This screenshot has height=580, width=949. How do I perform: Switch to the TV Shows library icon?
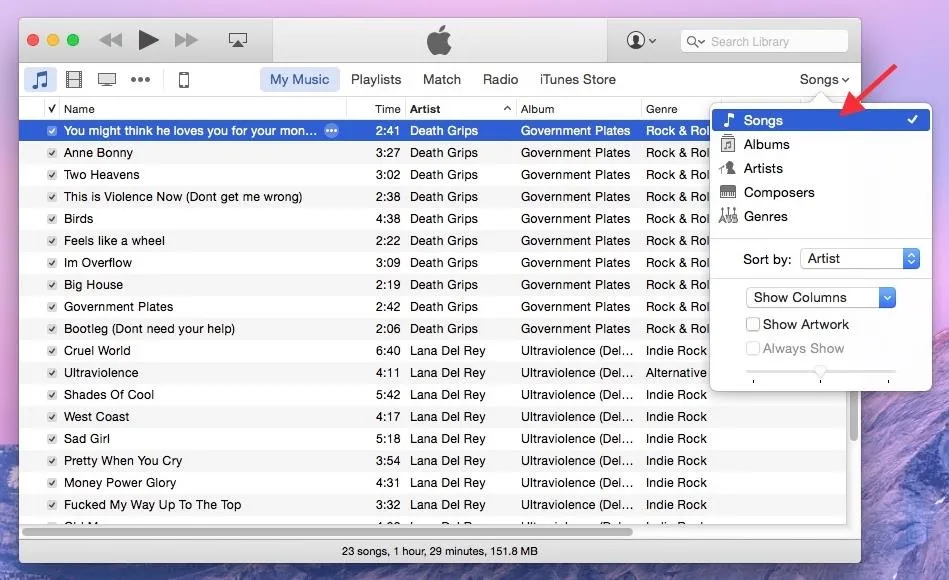pyautogui.click(x=107, y=79)
